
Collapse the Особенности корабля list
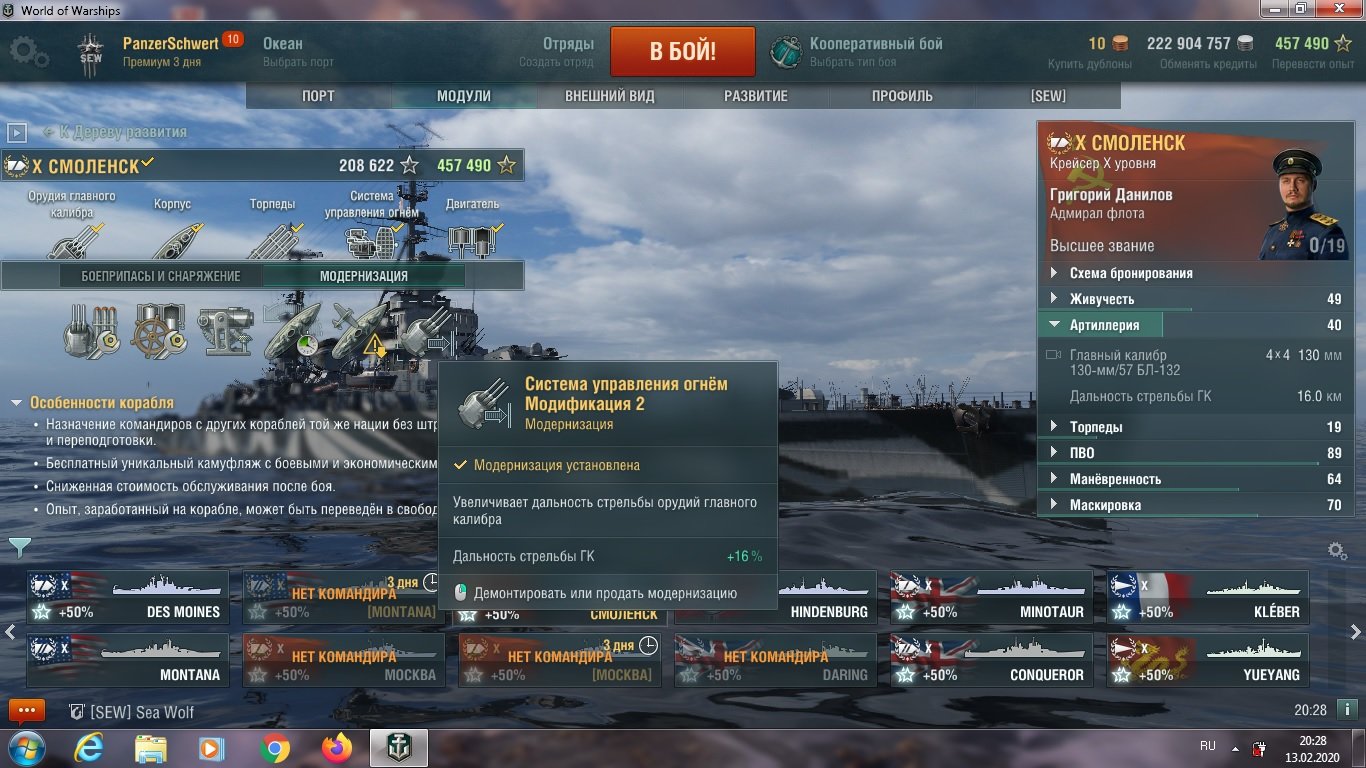92,403
